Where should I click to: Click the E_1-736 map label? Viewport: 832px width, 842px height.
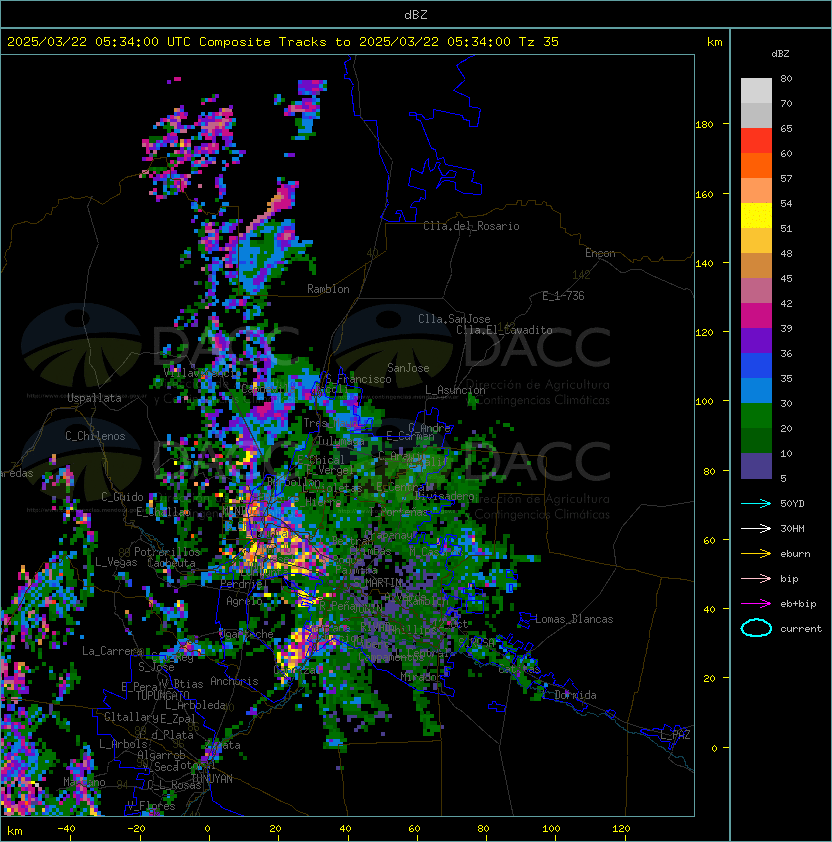[563, 296]
